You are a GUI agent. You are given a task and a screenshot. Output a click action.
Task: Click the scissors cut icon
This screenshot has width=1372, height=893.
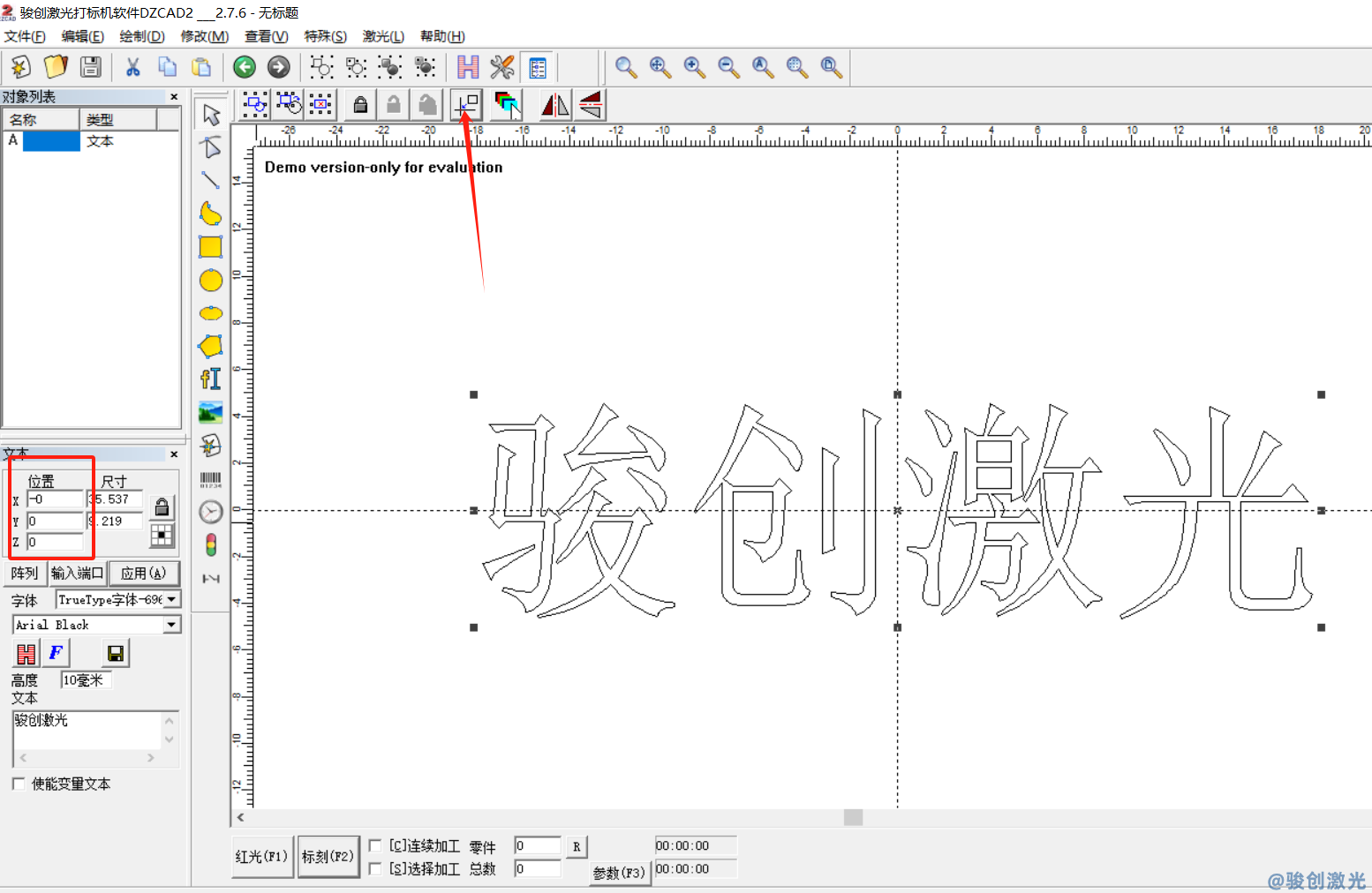133,67
